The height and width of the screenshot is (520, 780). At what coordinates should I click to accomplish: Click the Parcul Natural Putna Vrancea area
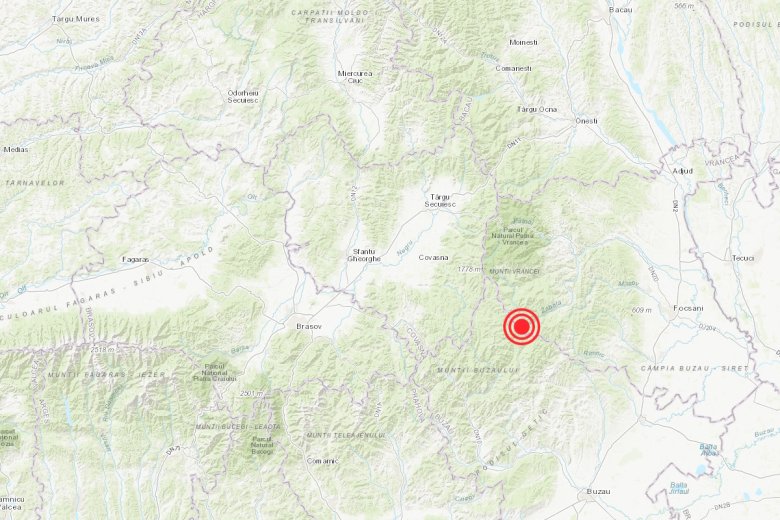(x=514, y=233)
